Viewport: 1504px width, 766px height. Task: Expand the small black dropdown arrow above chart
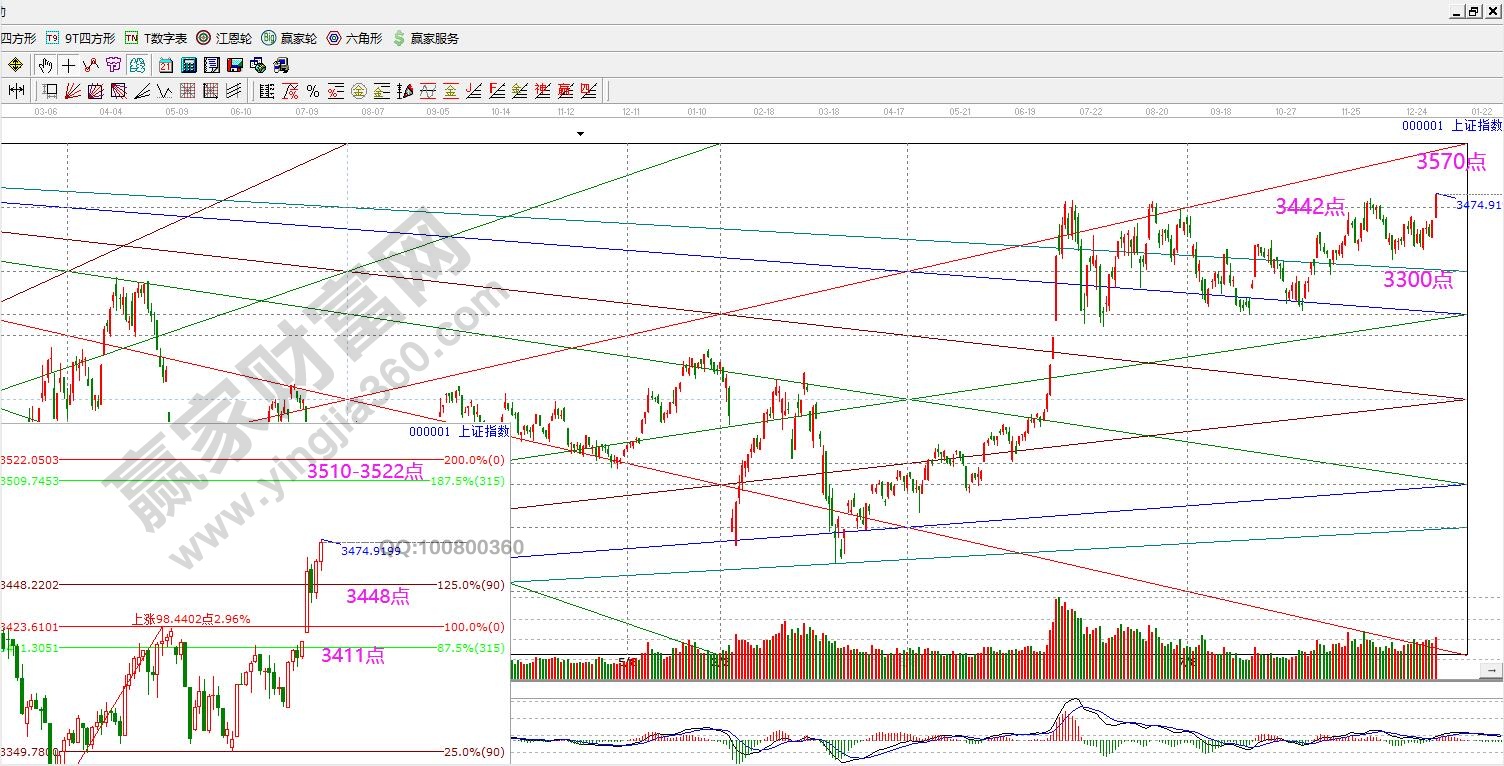tap(579, 133)
